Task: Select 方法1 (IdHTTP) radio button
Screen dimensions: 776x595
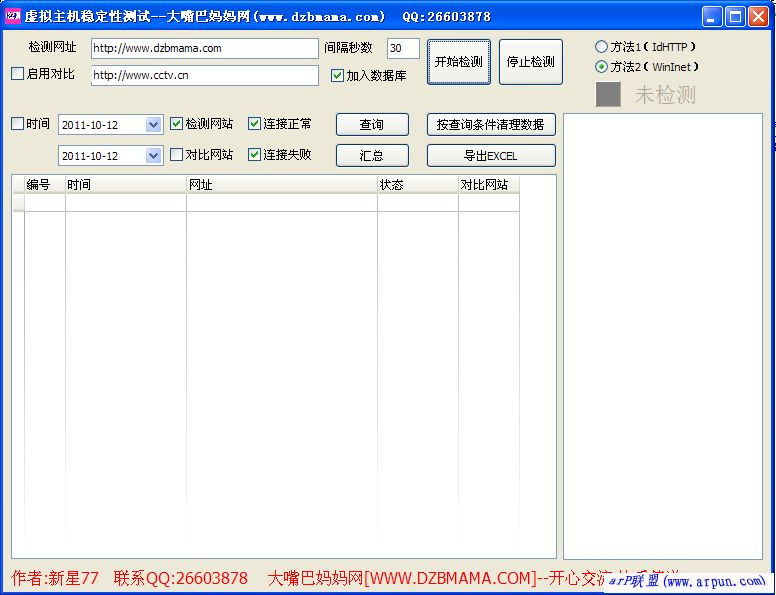Action: pyautogui.click(x=601, y=47)
